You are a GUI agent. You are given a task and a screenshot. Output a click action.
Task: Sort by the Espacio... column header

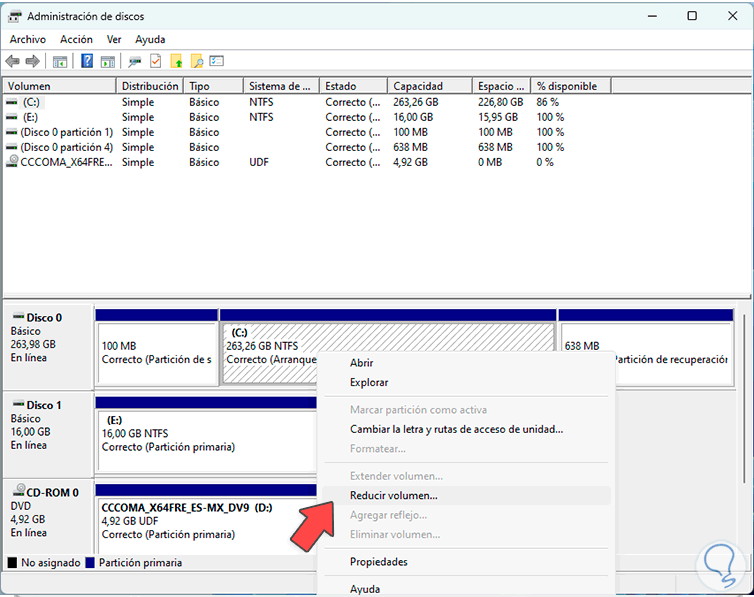coord(501,86)
